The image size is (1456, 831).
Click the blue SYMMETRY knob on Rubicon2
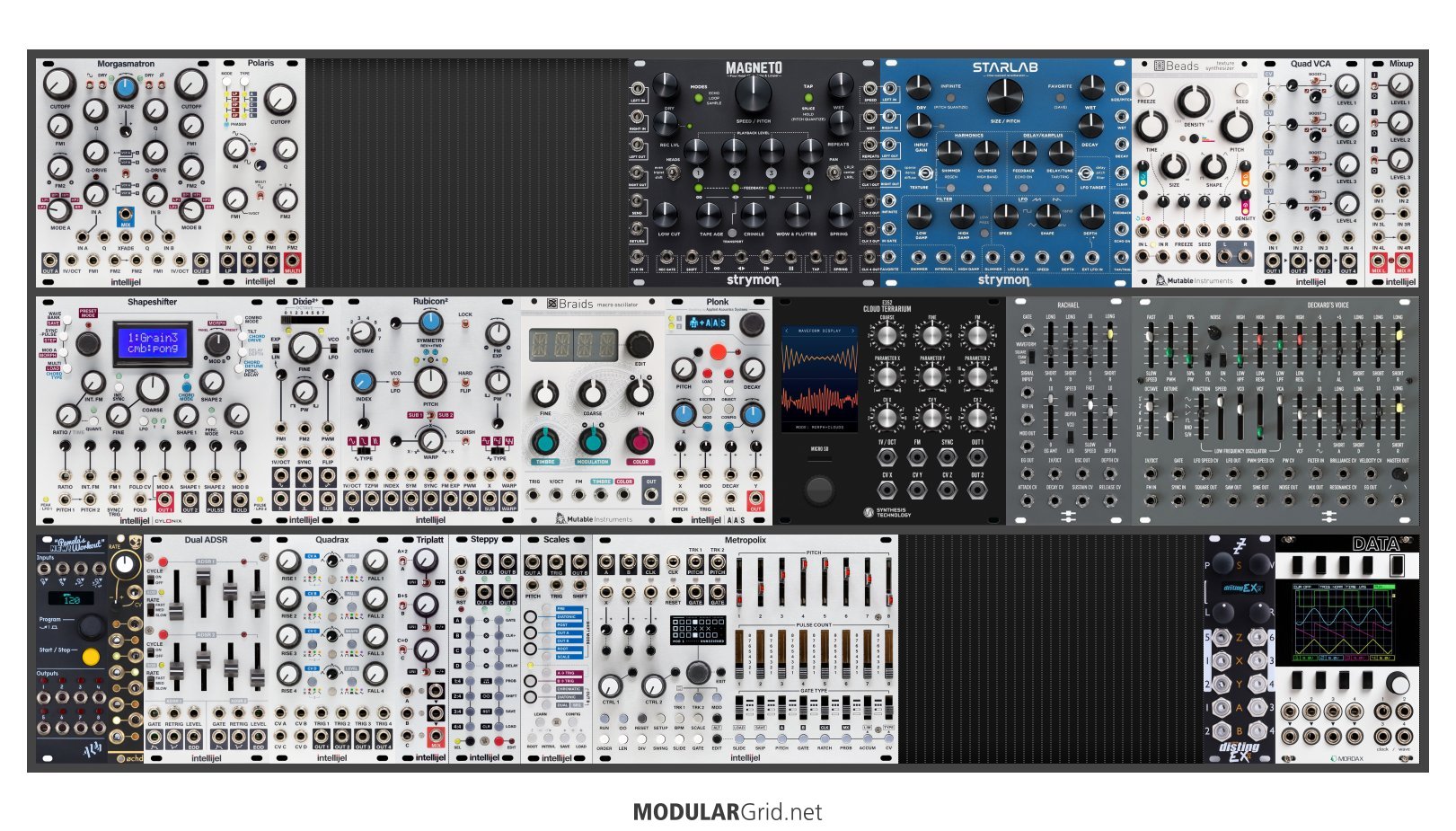point(430,322)
